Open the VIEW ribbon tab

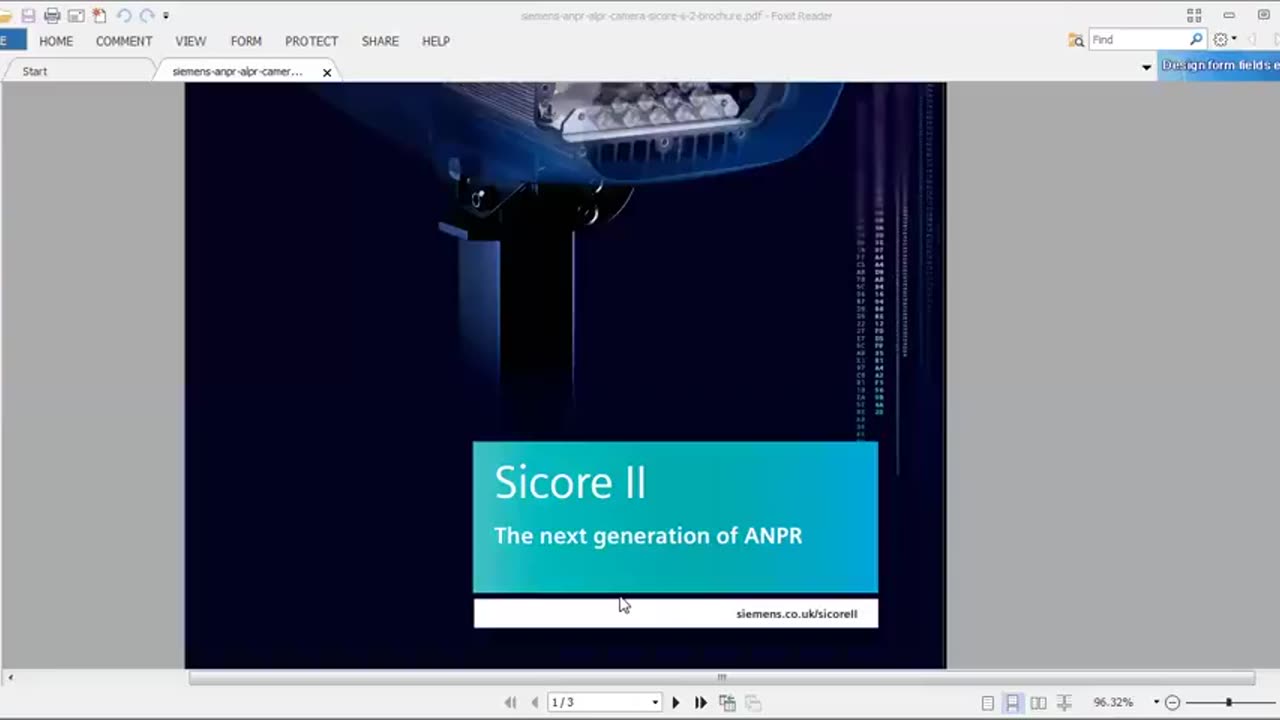point(191,41)
